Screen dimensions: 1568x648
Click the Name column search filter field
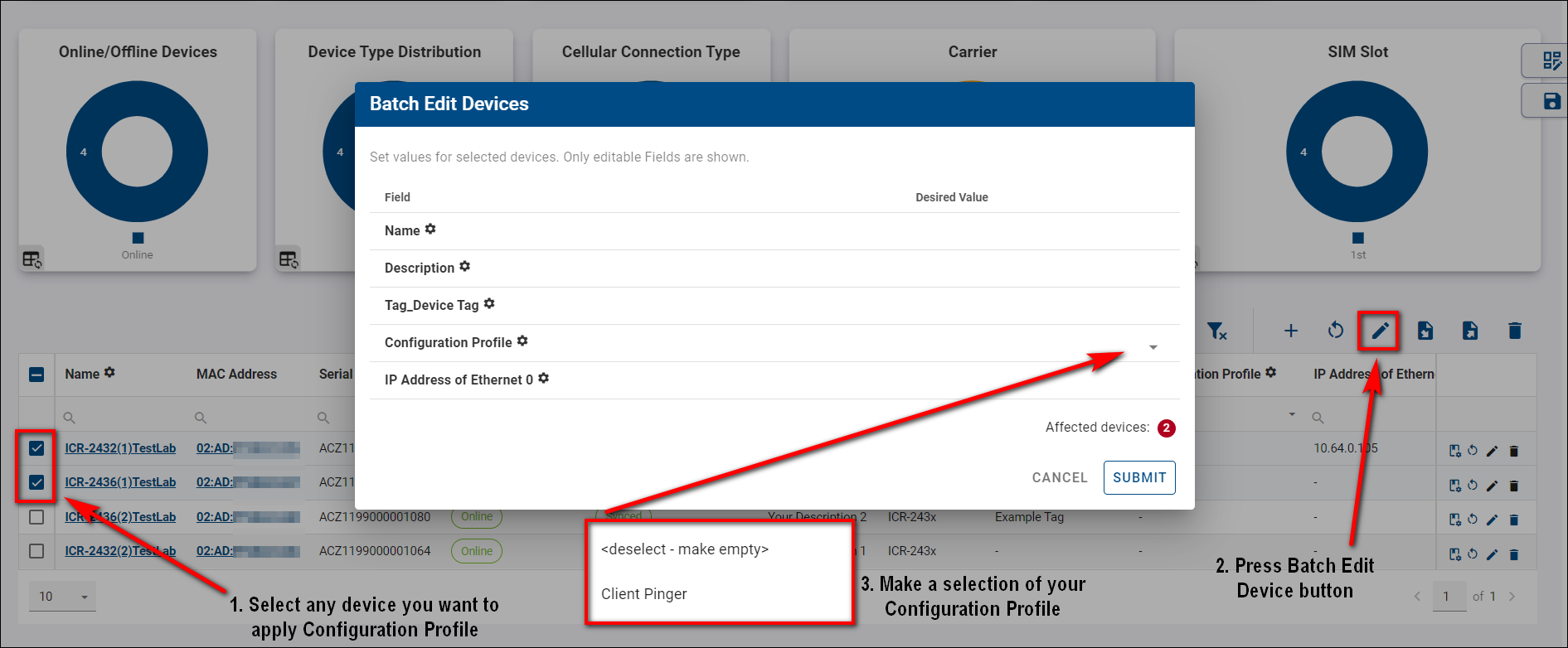point(120,418)
